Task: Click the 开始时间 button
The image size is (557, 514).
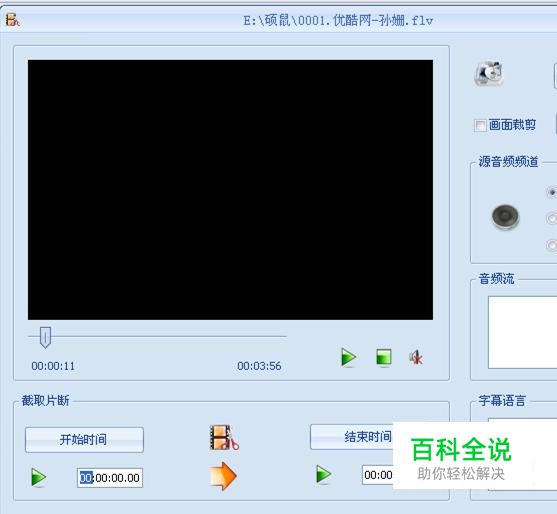Action: (x=85, y=440)
